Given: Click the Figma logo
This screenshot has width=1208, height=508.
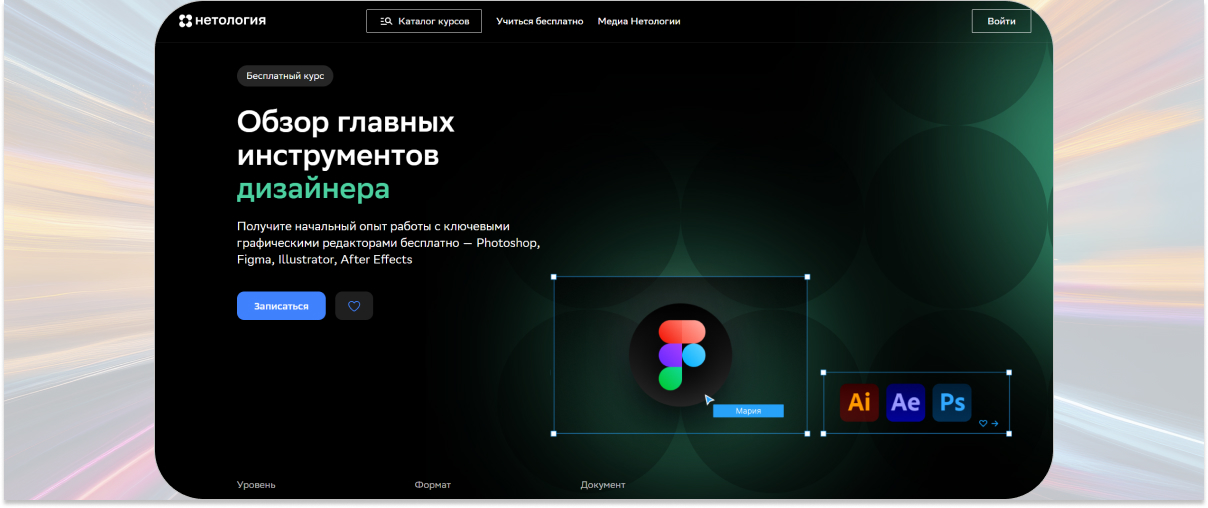Looking at the screenshot, I should click(681, 355).
